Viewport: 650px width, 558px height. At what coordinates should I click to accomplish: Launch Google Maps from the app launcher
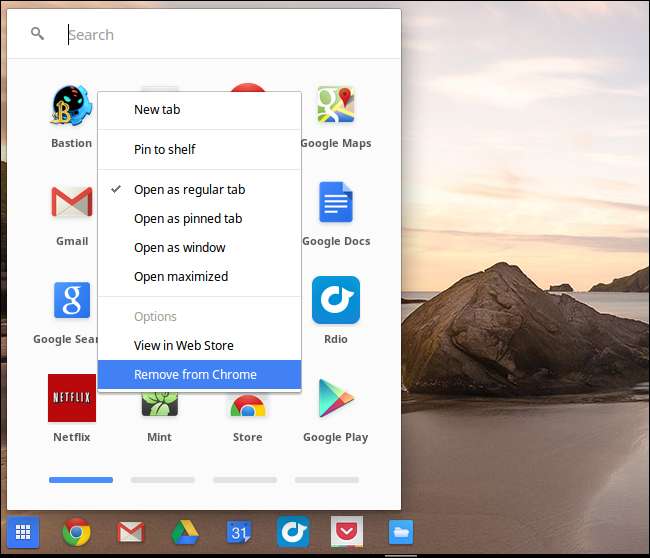click(x=335, y=106)
